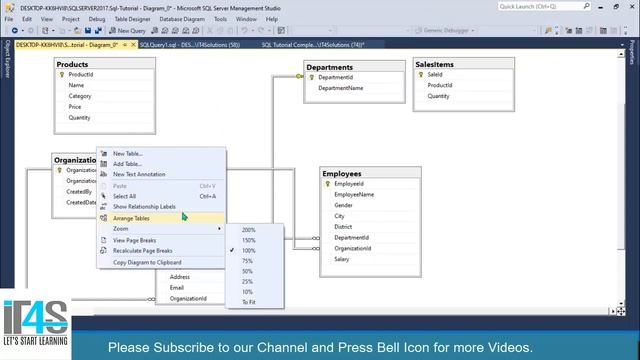Click the diagram vertical scrollbar up arrow
Image resolution: width=640 pixels, height=360 pixels.
click(x=621, y=54)
